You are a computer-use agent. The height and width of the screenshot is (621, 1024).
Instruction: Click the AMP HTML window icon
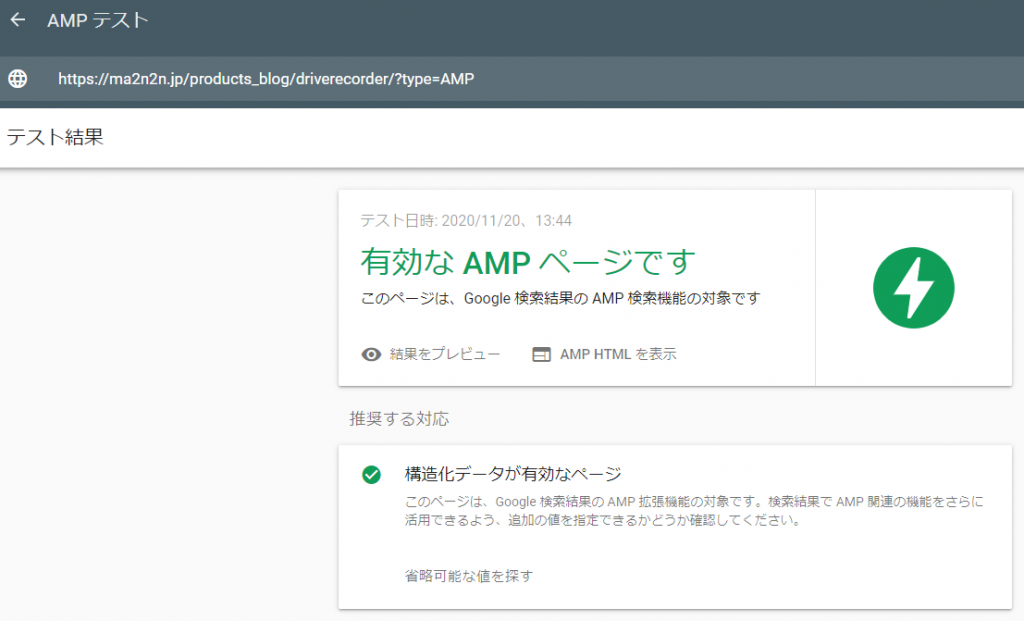pyautogui.click(x=541, y=354)
